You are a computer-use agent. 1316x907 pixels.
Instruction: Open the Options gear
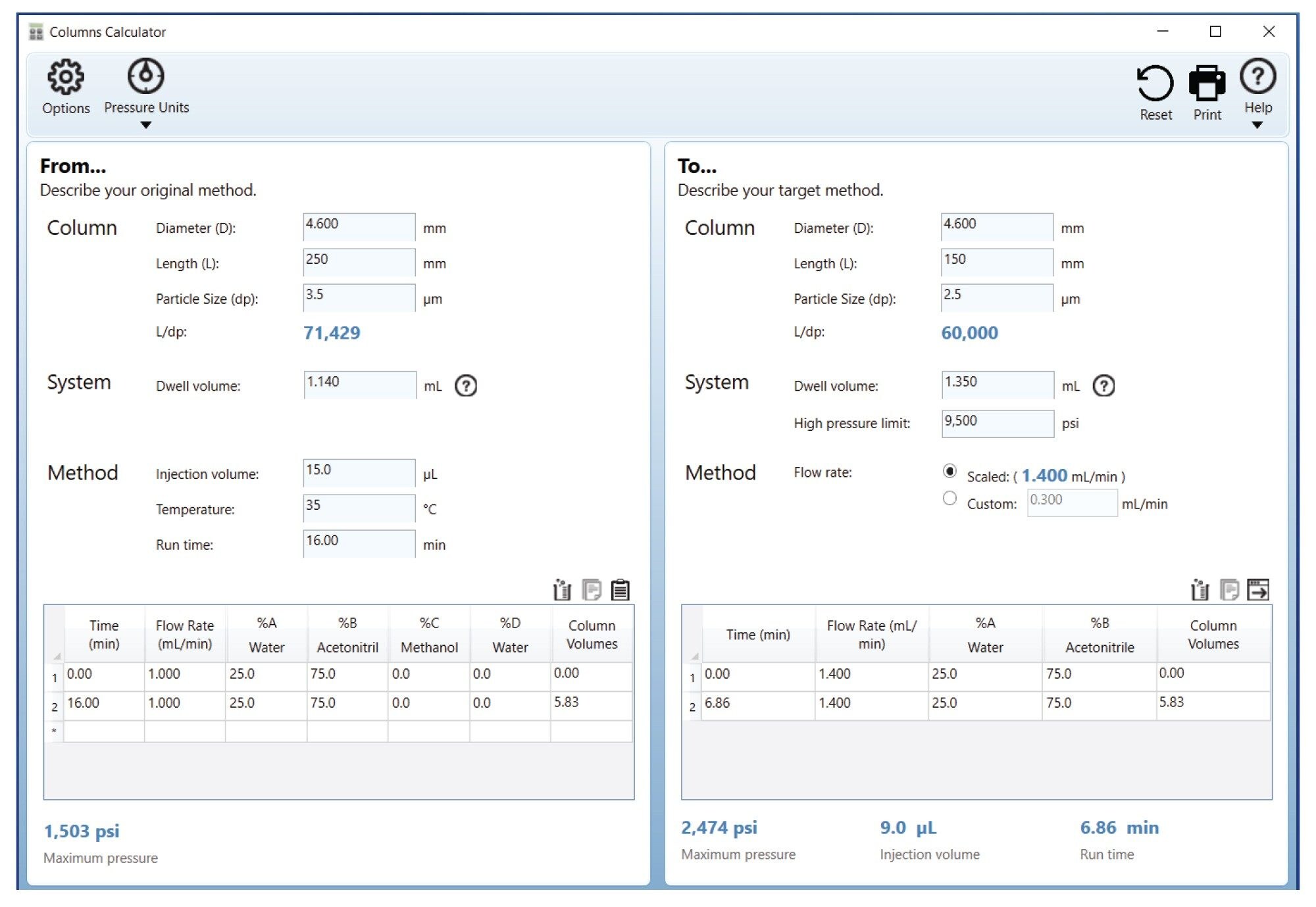pyautogui.click(x=66, y=87)
